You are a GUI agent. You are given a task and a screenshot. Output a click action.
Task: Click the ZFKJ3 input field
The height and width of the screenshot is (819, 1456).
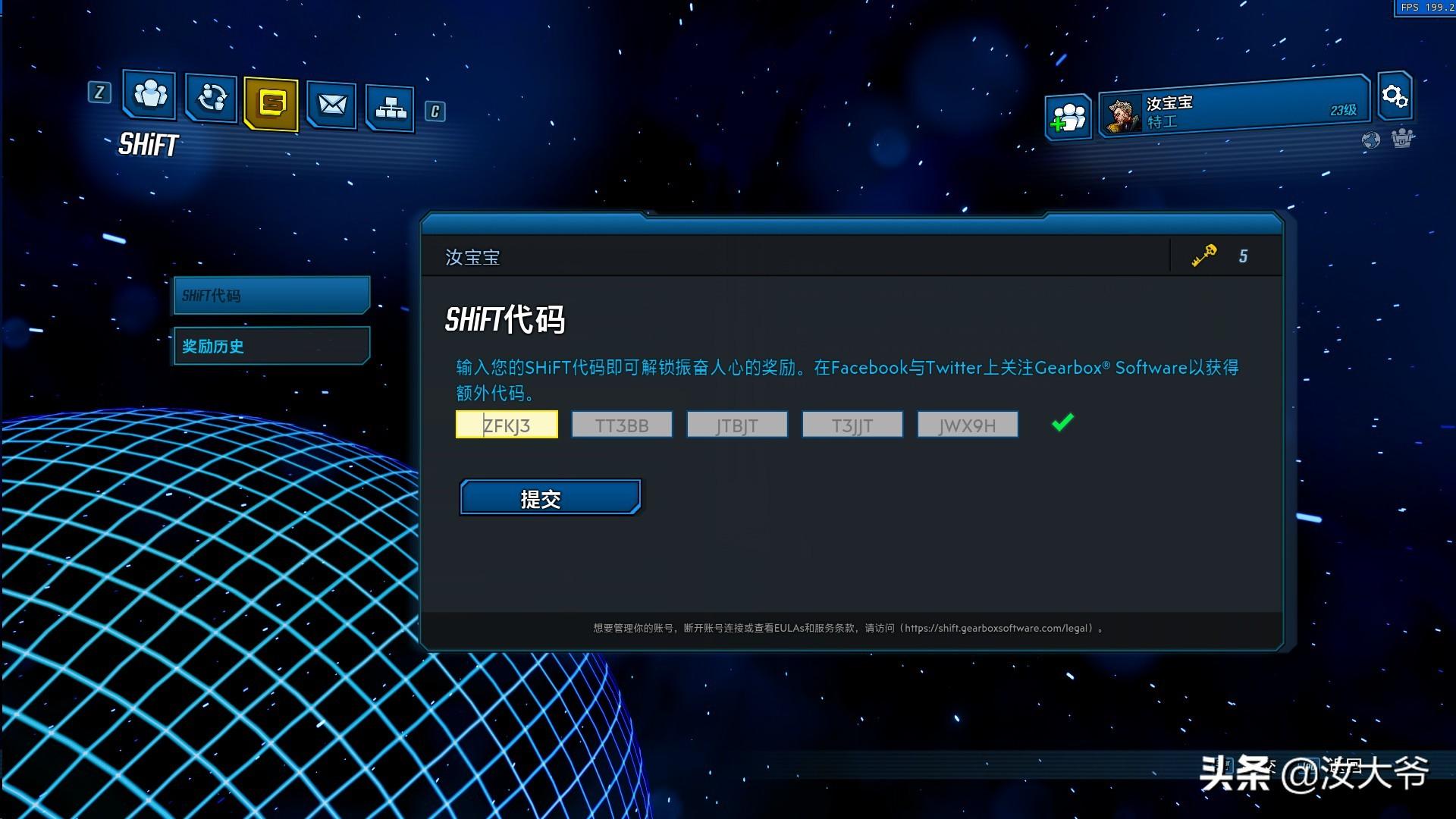(506, 425)
